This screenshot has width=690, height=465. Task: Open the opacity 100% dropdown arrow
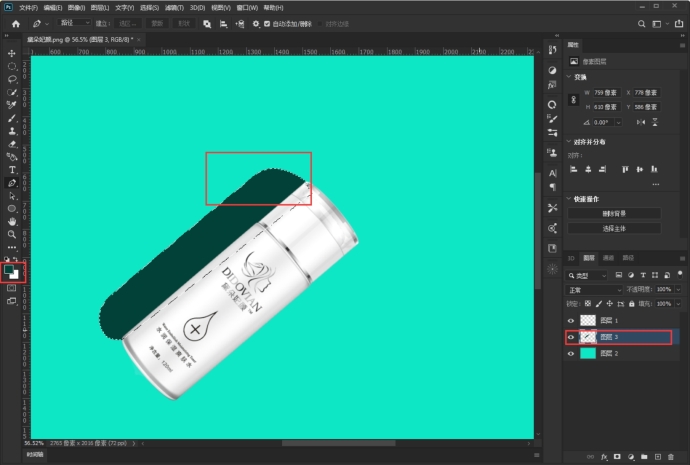(x=678, y=289)
